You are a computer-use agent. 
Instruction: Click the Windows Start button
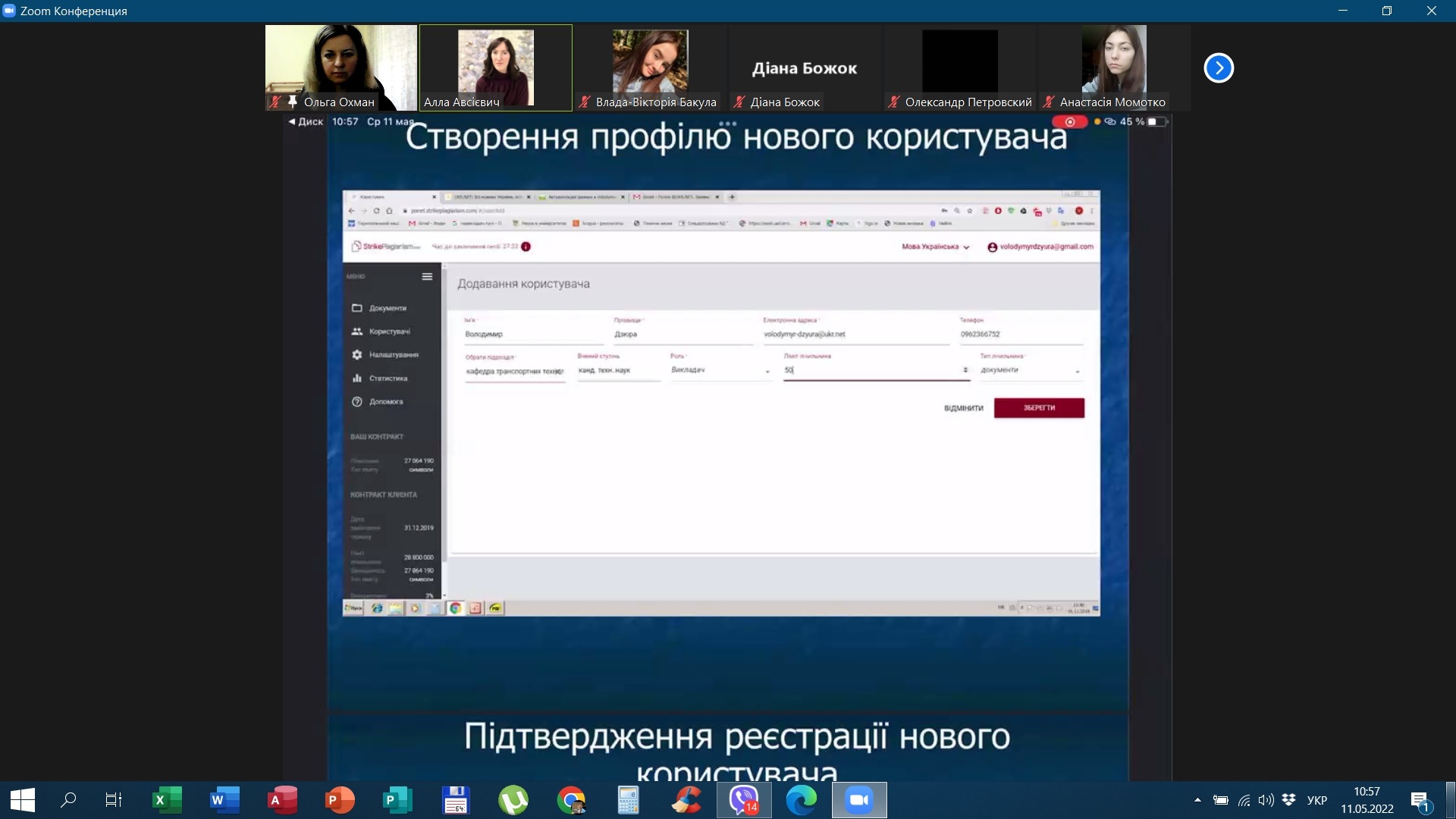(23, 800)
